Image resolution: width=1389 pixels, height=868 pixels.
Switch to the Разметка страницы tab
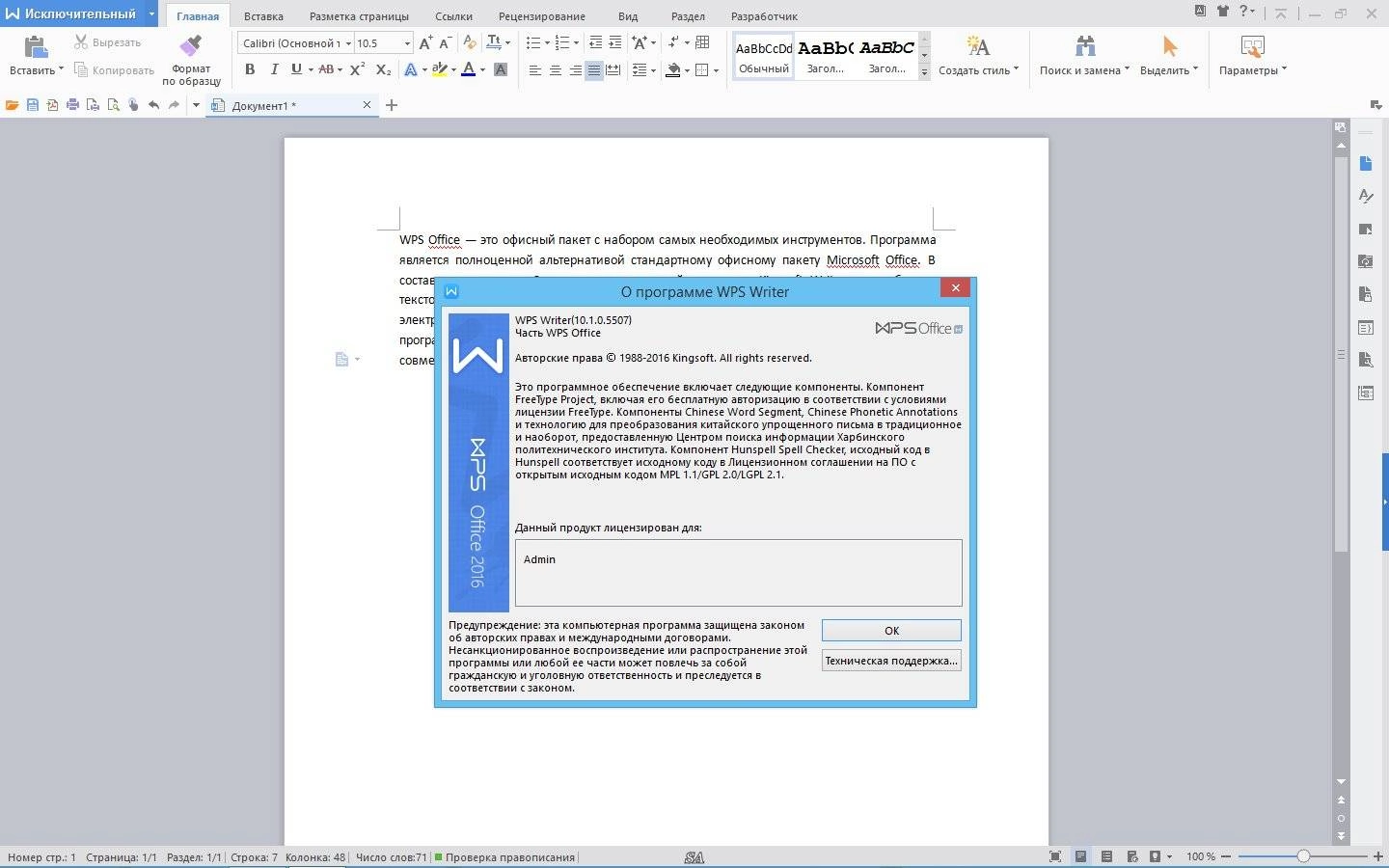(x=359, y=16)
